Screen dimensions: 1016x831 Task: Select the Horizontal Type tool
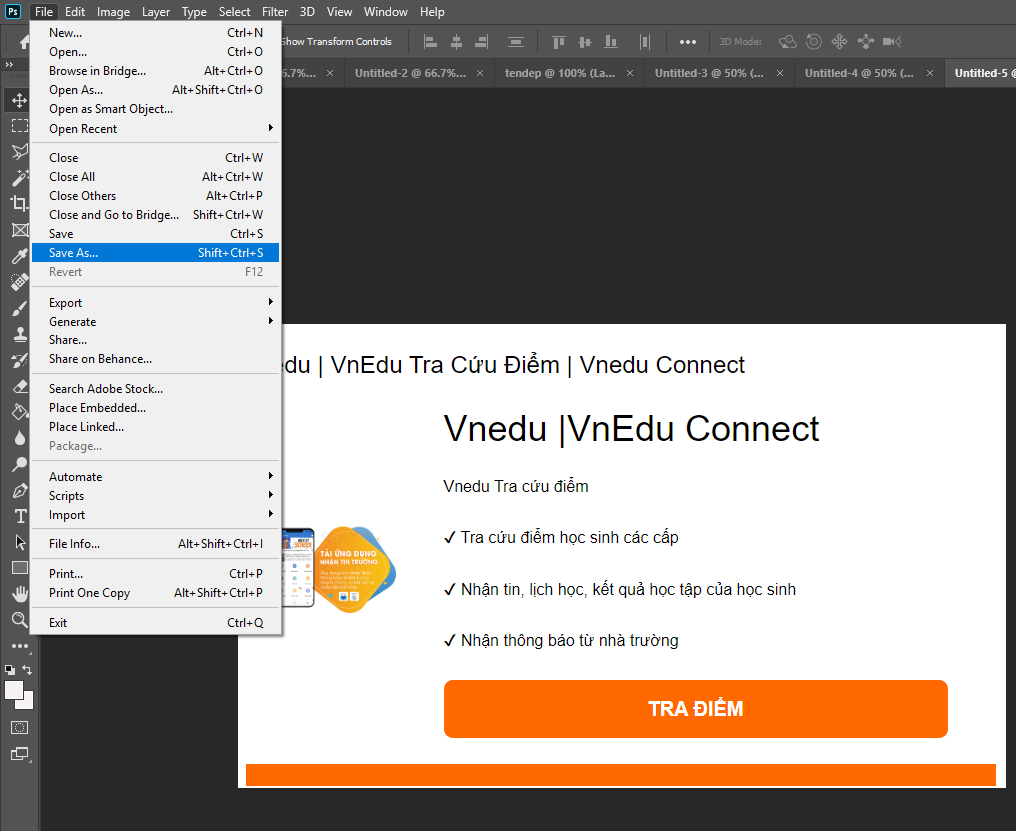pos(19,516)
